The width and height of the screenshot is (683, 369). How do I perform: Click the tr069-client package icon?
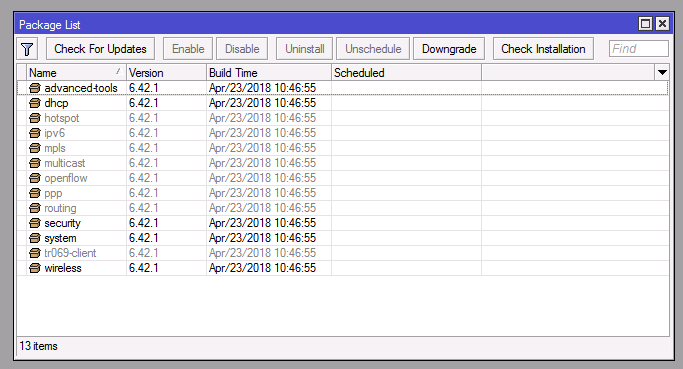[35, 253]
